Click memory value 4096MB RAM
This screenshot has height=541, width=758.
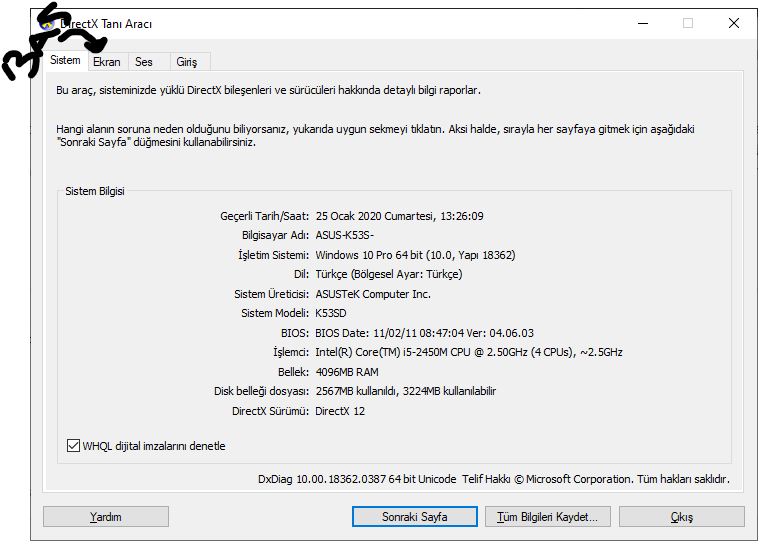(347, 372)
